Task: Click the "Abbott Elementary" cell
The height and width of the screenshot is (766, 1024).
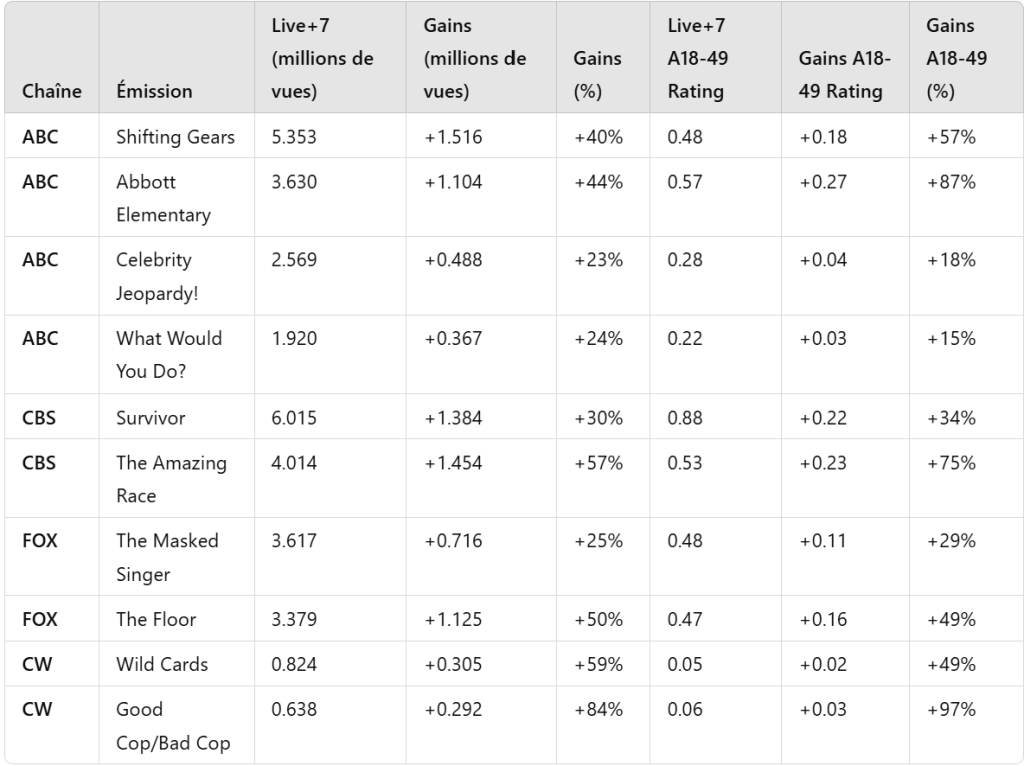Action: click(163, 198)
